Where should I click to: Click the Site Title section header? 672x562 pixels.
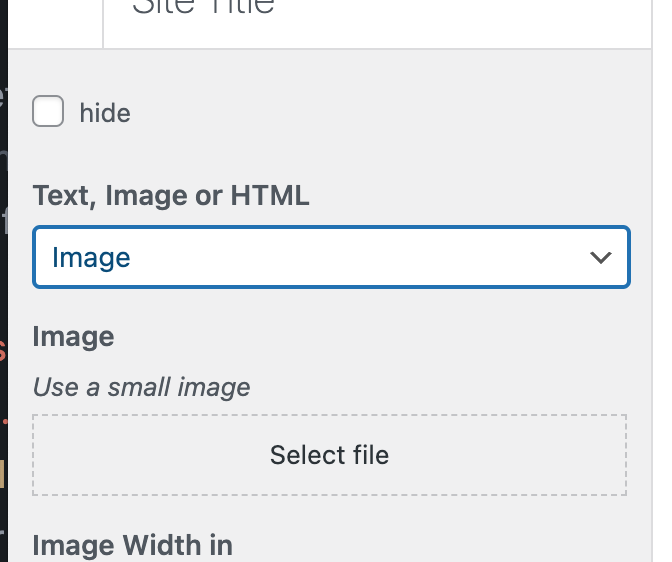pos(203,10)
